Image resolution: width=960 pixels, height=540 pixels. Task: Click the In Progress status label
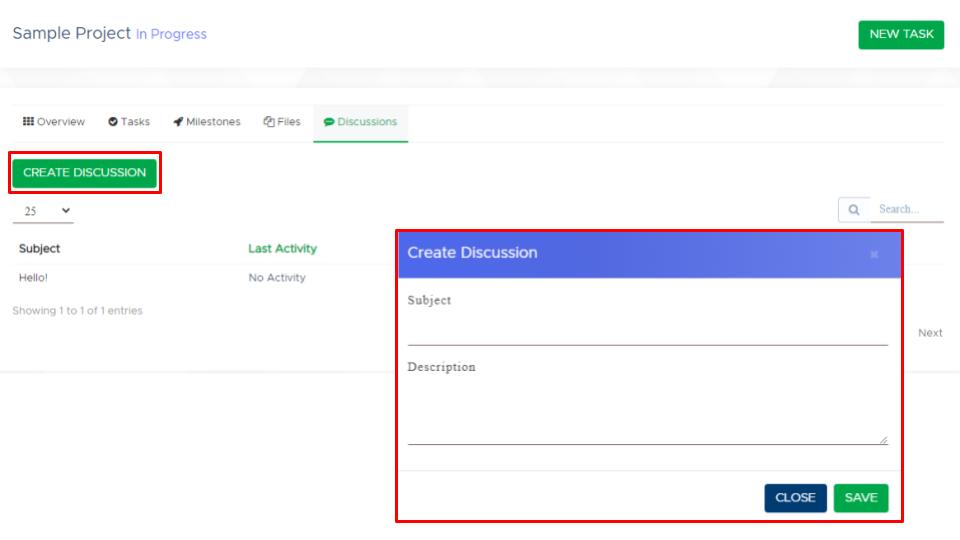click(171, 34)
